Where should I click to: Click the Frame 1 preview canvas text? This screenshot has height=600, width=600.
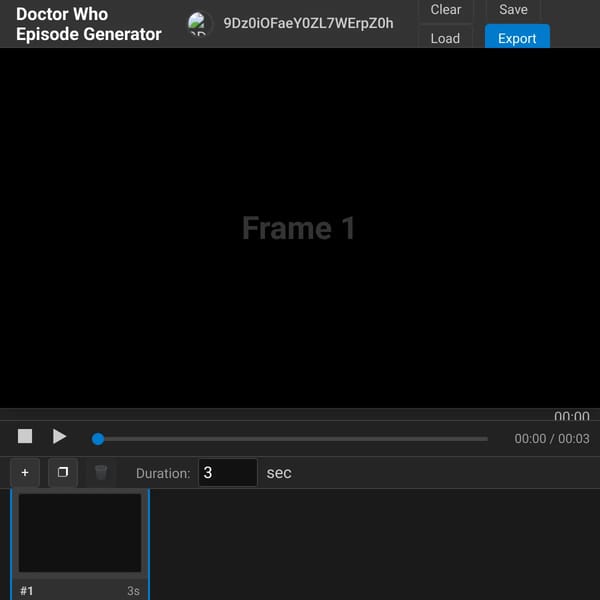click(299, 228)
